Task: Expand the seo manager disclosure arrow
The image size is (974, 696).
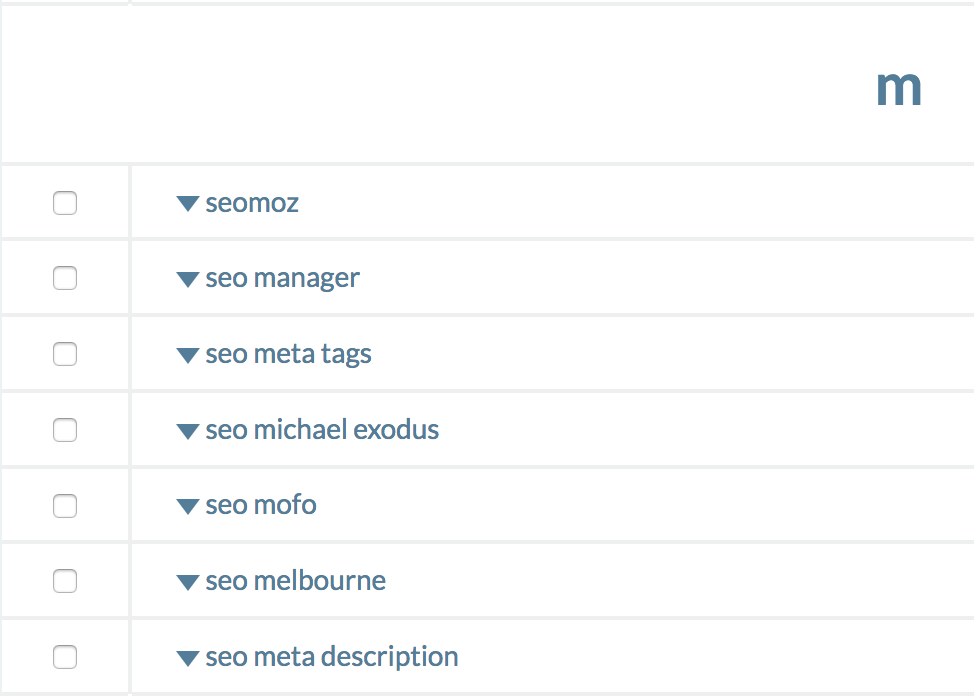Action: tap(188, 280)
